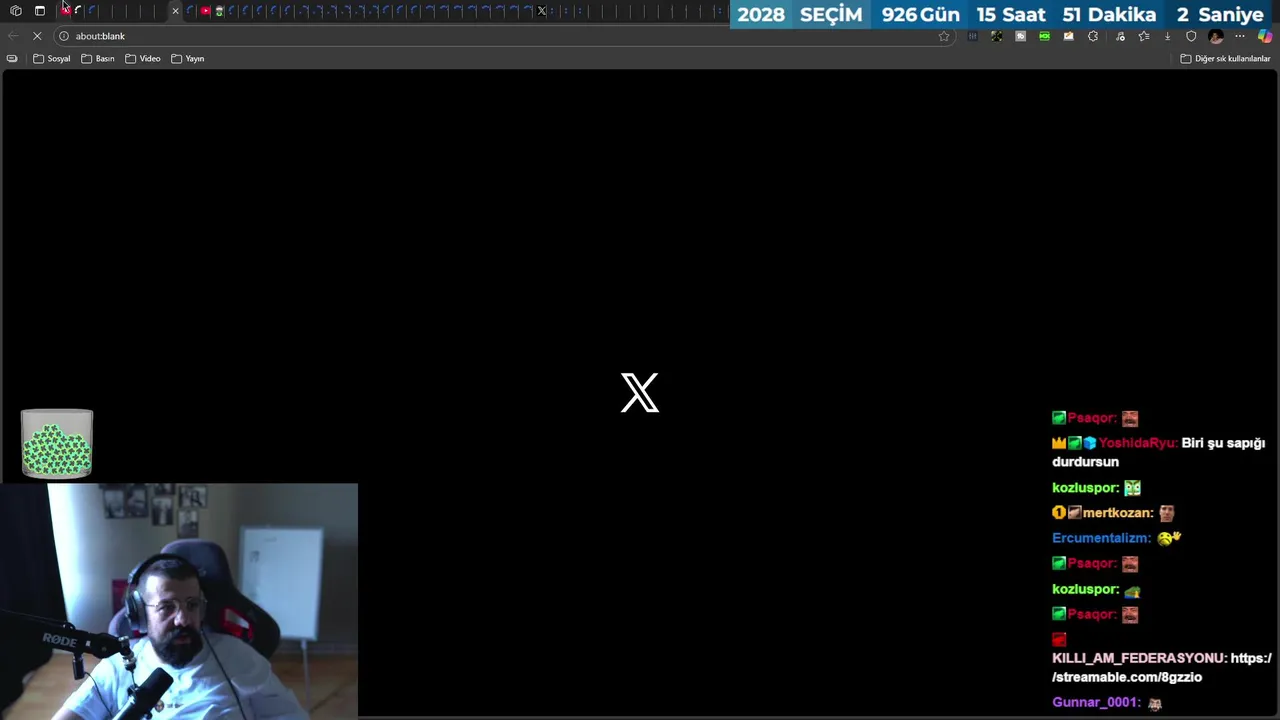Click the green marble jar overlay
The image size is (1280, 720).
point(57,444)
